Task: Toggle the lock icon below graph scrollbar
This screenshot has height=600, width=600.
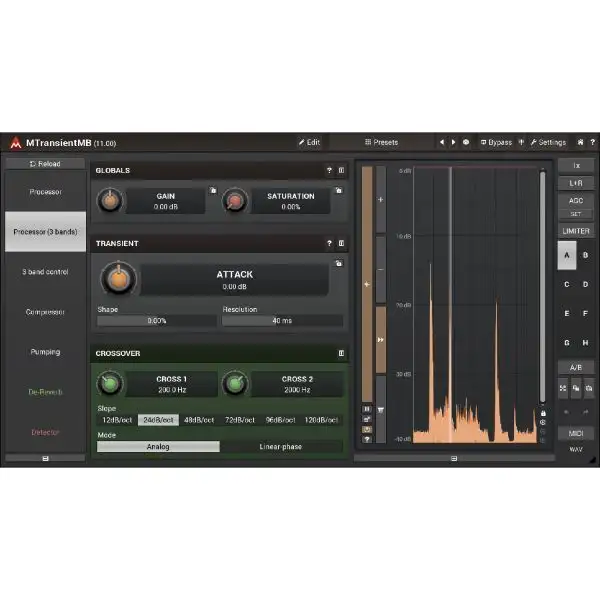Action: [x=543, y=413]
